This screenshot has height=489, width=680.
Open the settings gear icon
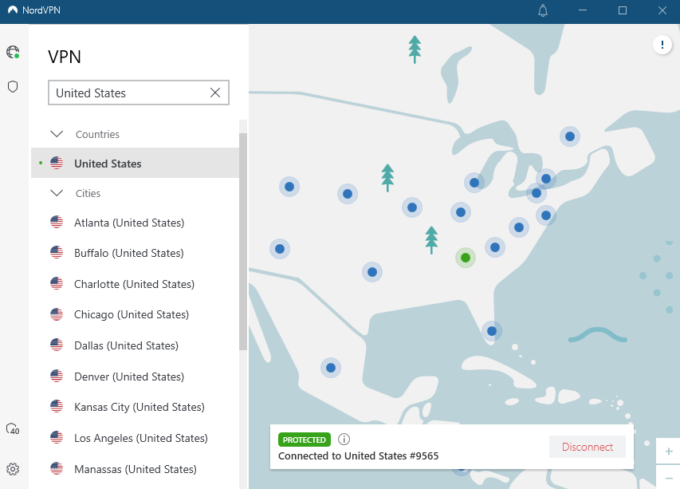(13, 469)
